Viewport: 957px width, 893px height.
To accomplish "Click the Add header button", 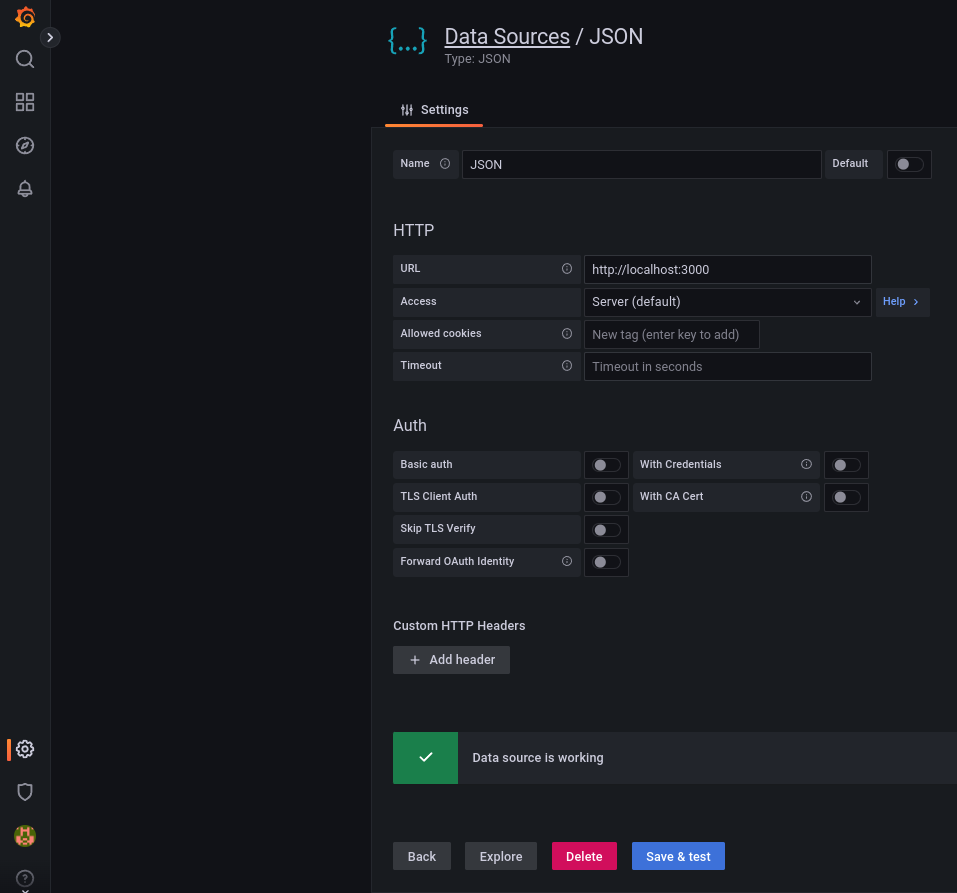I will click(451, 660).
